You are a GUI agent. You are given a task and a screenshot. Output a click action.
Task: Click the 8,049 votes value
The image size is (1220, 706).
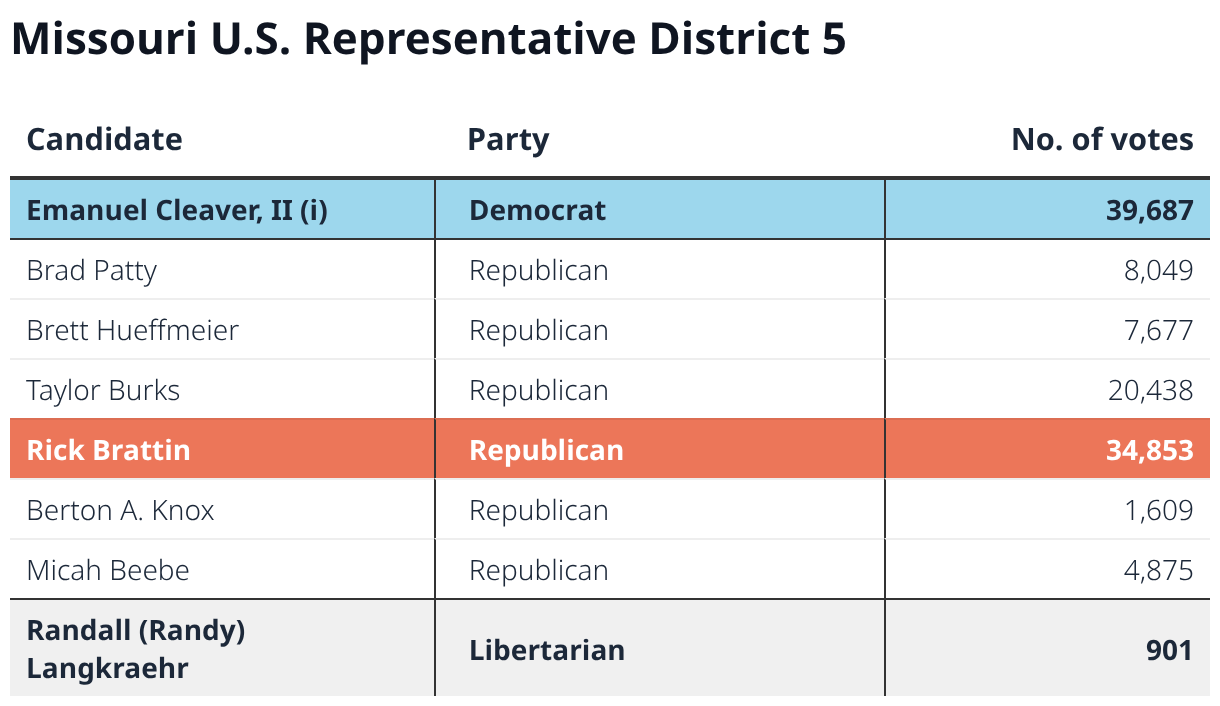(1157, 271)
